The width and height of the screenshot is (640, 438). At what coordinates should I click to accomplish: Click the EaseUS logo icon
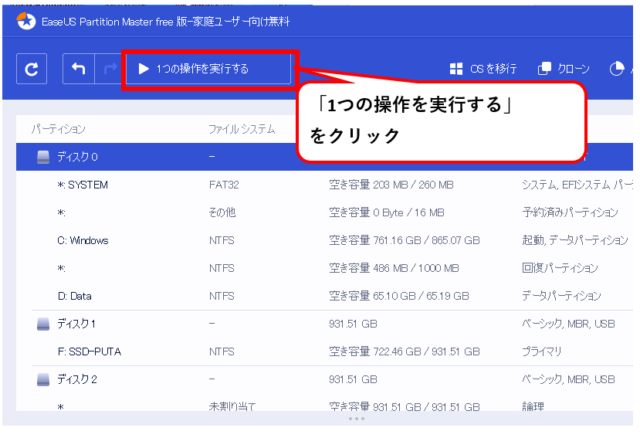(26, 21)
